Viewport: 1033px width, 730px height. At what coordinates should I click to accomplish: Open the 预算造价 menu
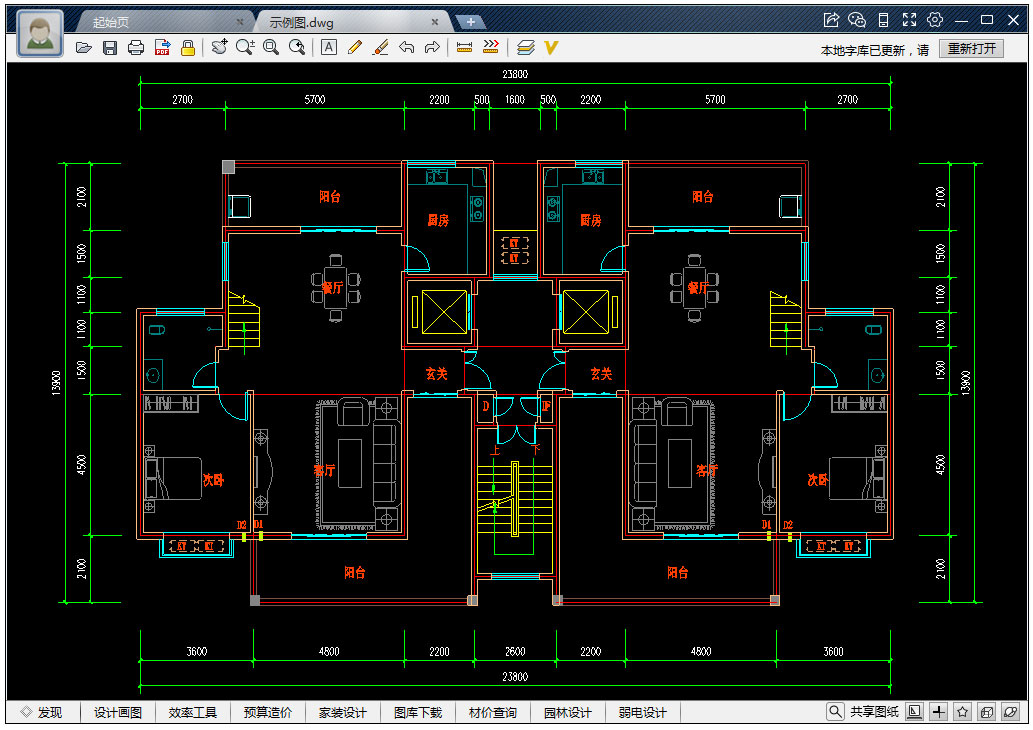click(x=267, y=712)
